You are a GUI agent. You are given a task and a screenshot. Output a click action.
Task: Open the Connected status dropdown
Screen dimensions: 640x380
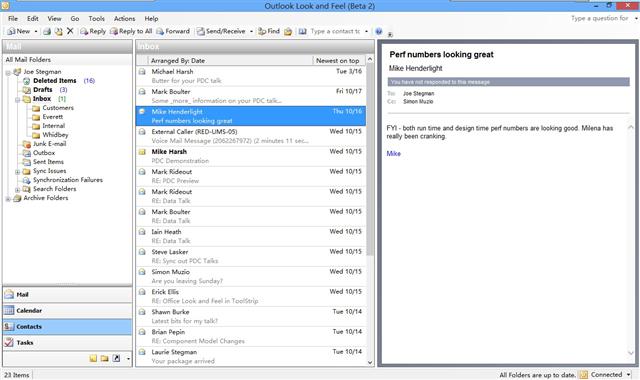coord(629,374)
